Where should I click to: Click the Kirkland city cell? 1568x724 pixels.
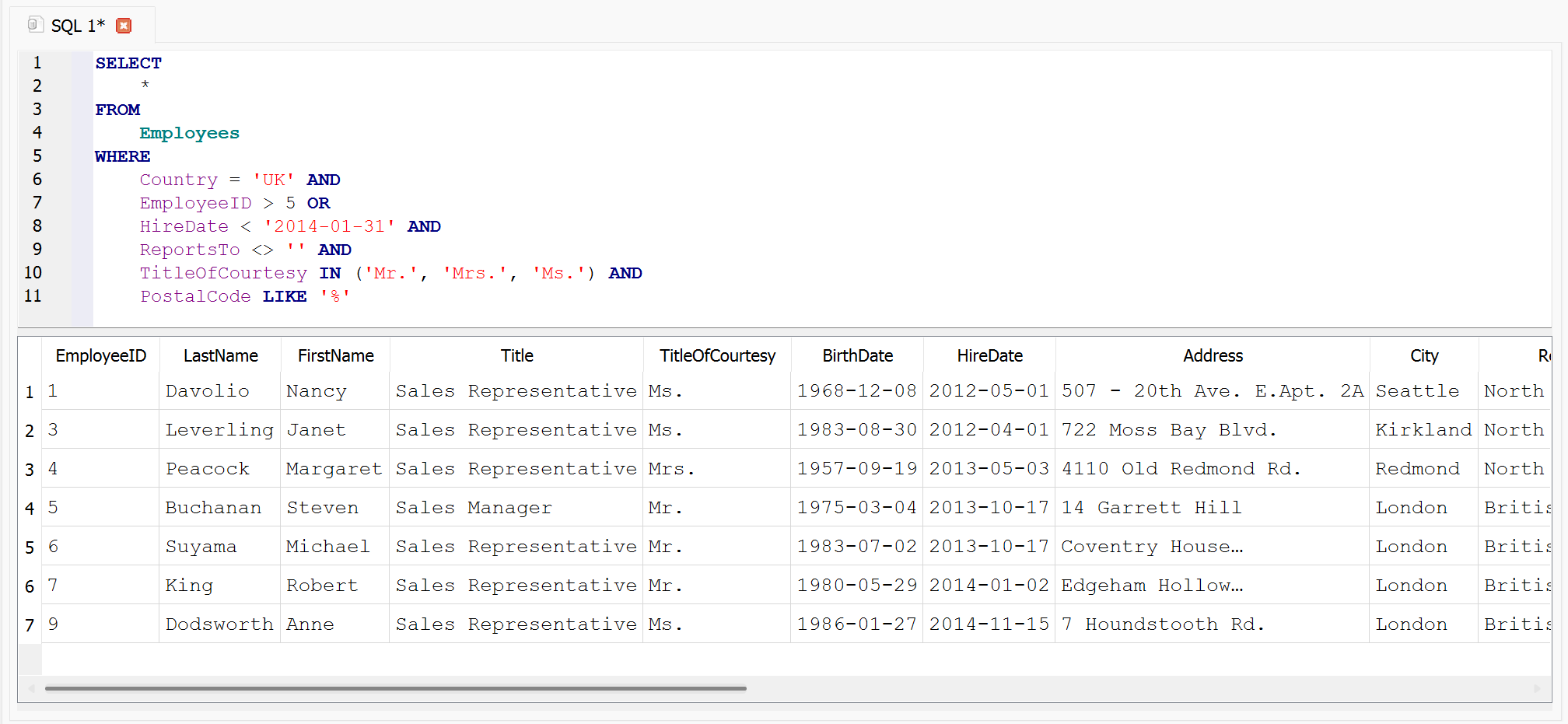click(1423, 430)
